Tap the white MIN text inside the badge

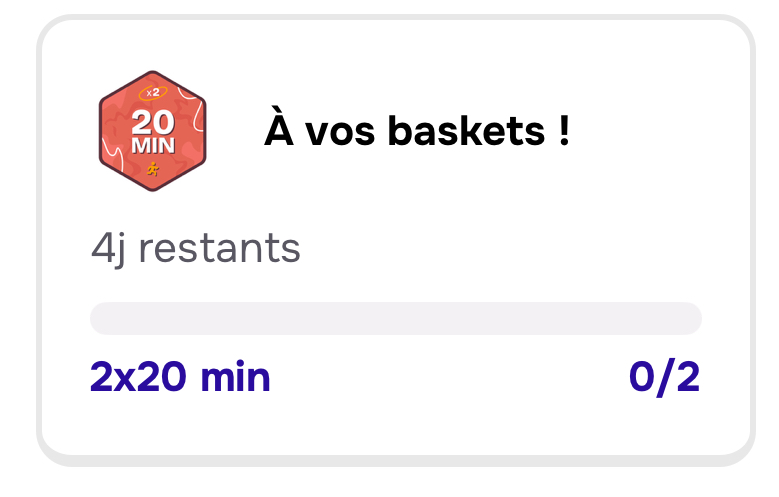(152, 146)
